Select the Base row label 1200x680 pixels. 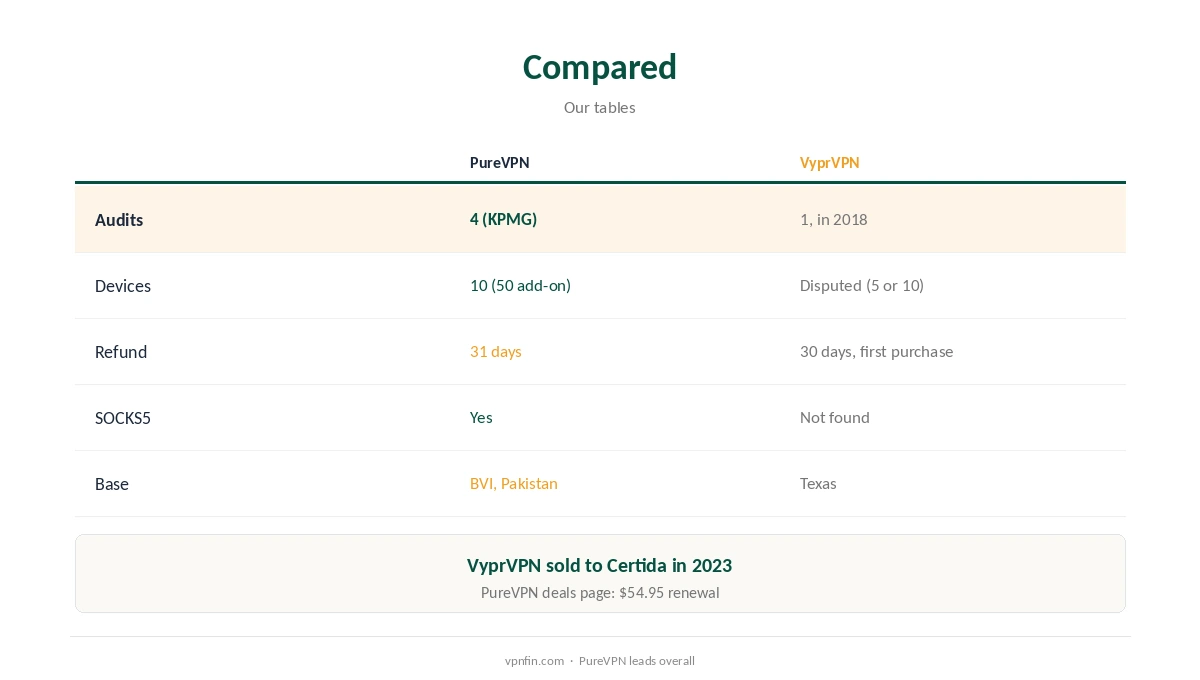click(x=112, y=484)
